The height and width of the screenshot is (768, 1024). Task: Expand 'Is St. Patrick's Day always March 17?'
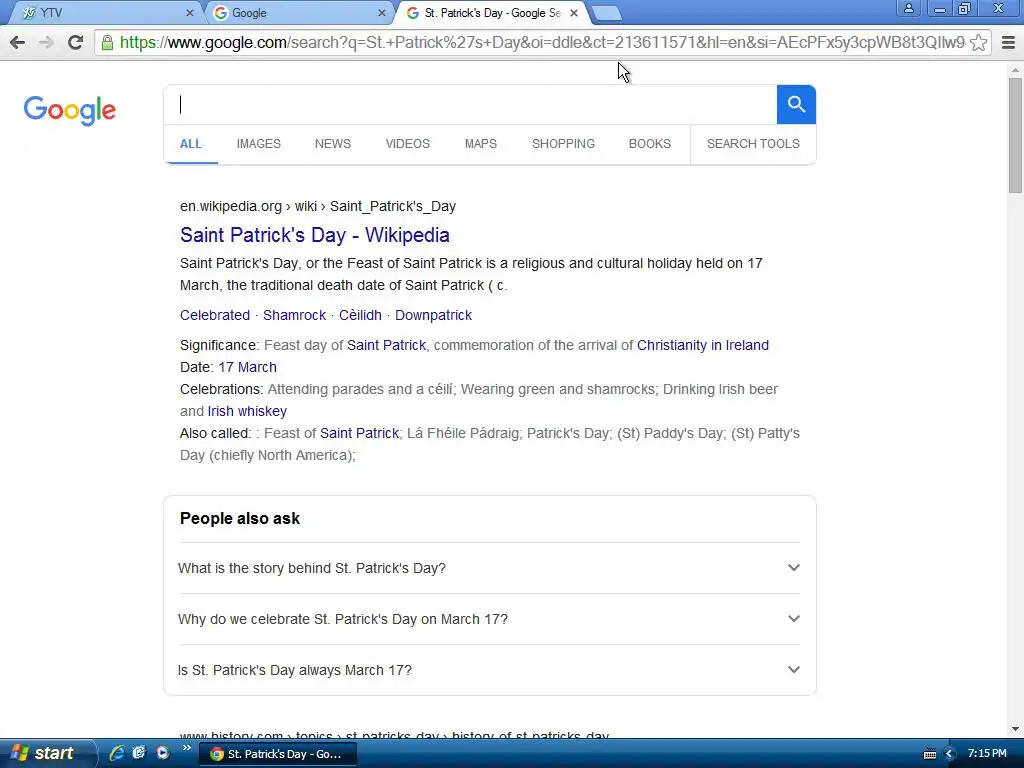click(x=489, y=670)
